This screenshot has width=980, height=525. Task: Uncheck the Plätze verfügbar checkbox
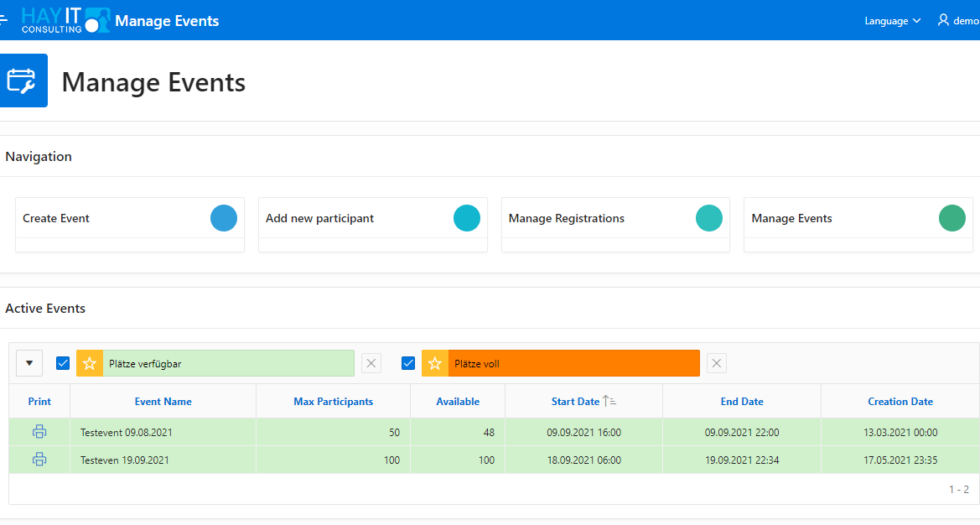click(62, 363)
